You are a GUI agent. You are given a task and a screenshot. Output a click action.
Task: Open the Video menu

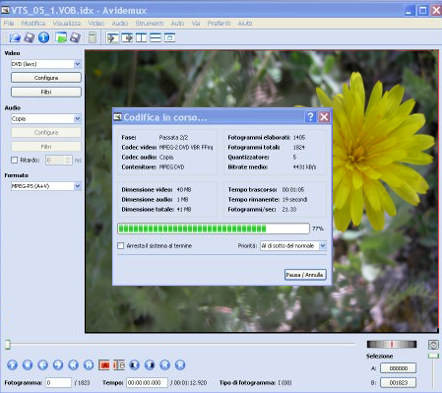(96, 23)
